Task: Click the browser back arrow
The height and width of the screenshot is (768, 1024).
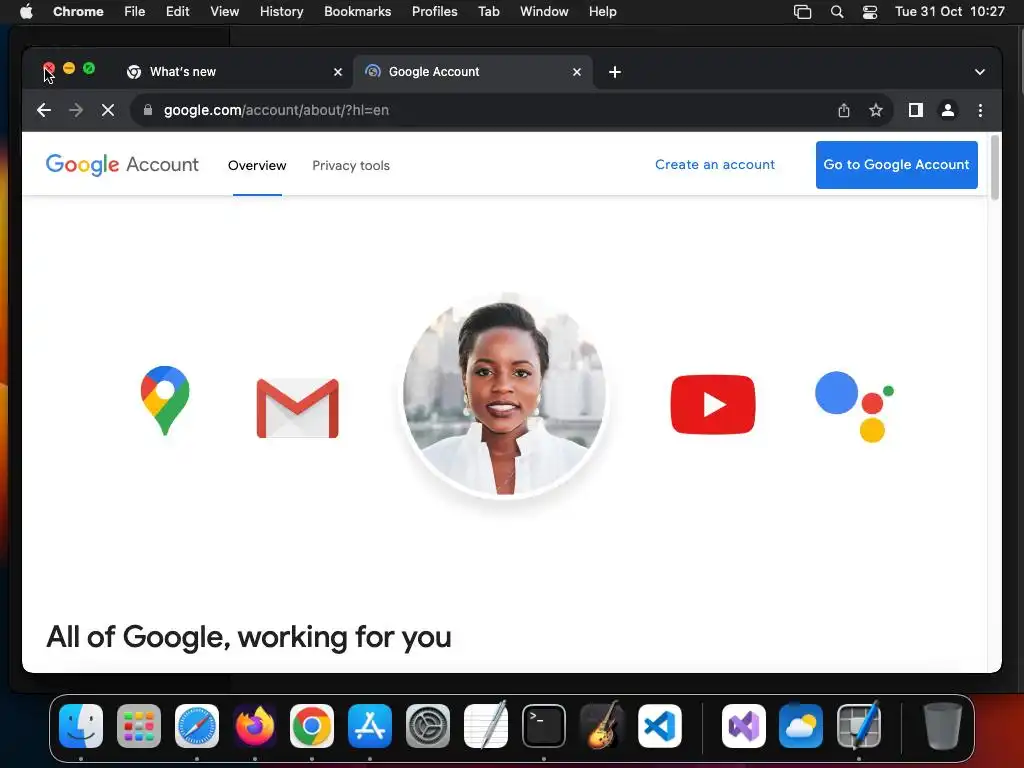Action: pyautogui.click(x=44, y=110)
